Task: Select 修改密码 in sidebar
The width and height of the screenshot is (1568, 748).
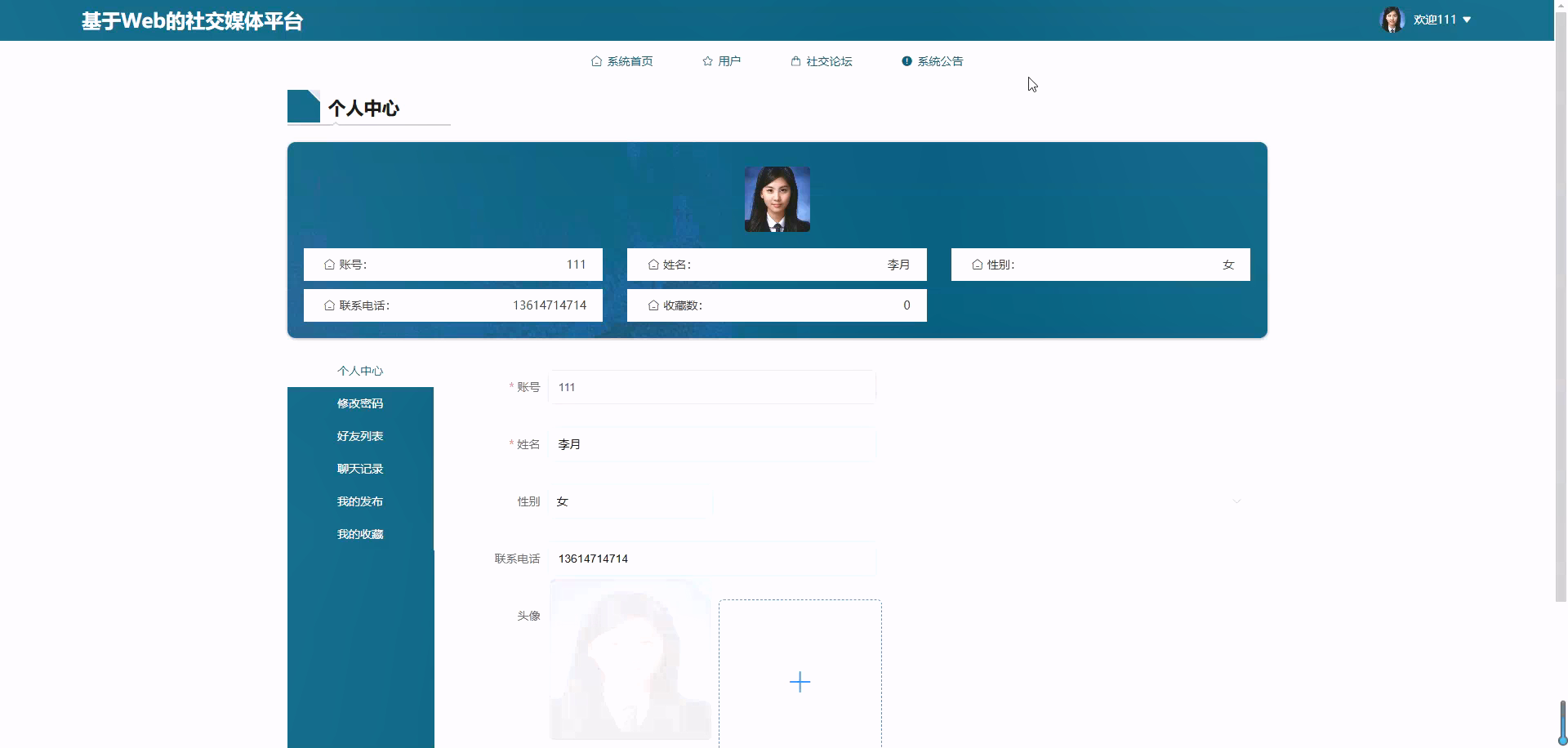Action: [360, 403]
